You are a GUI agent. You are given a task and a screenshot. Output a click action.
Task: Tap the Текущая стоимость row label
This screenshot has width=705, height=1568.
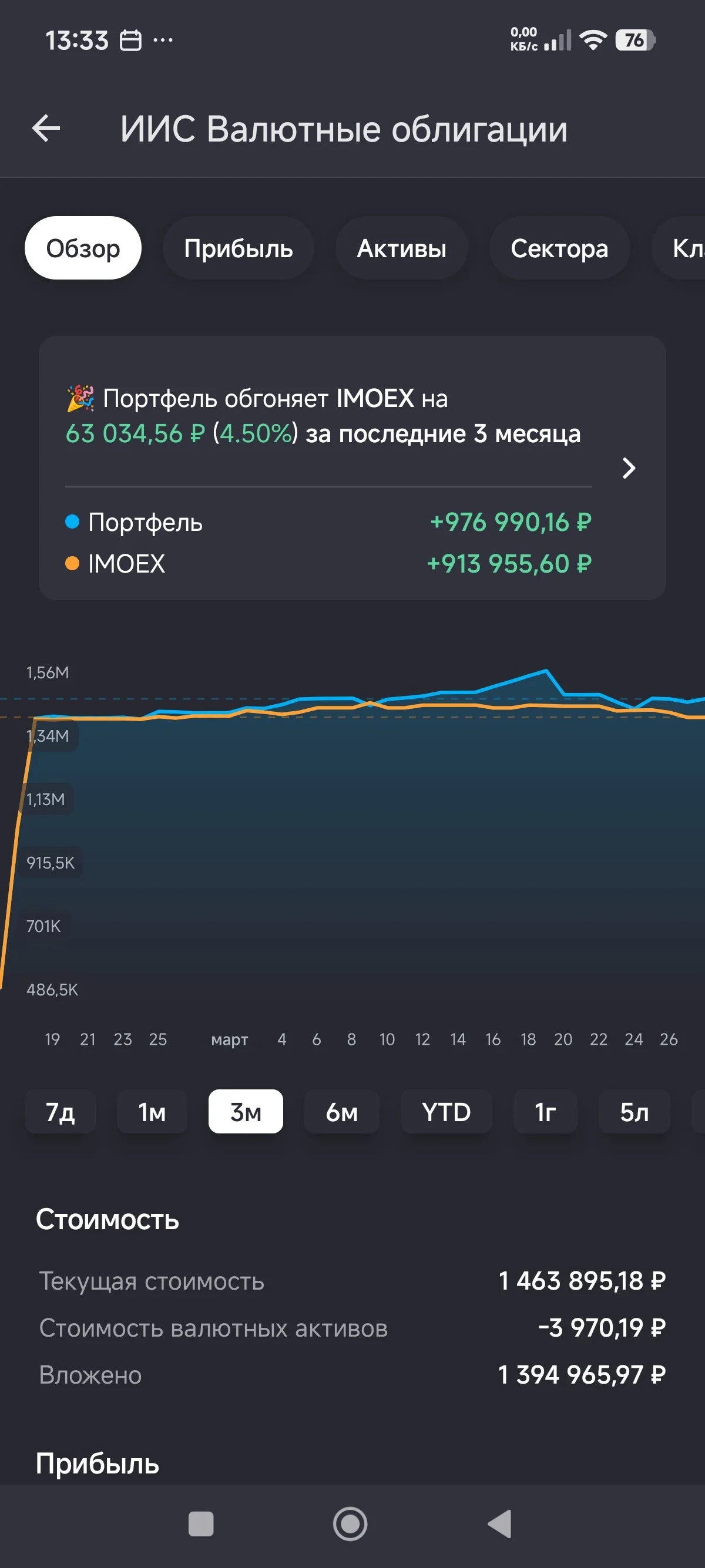coord(152,1281)
